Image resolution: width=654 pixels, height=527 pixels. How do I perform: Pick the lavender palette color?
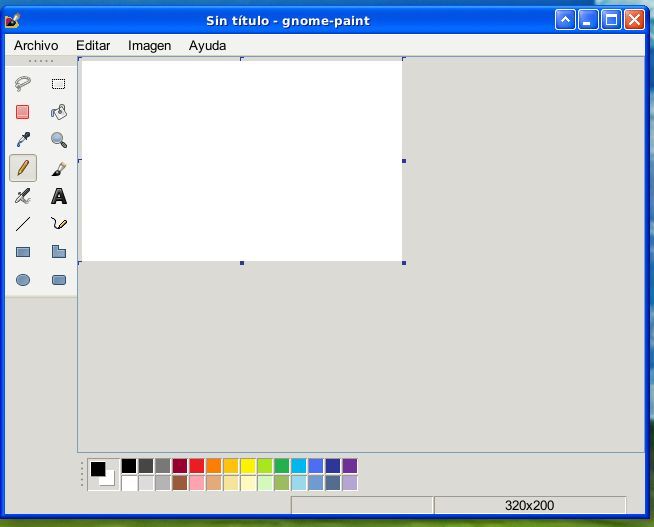click(350, 483)
